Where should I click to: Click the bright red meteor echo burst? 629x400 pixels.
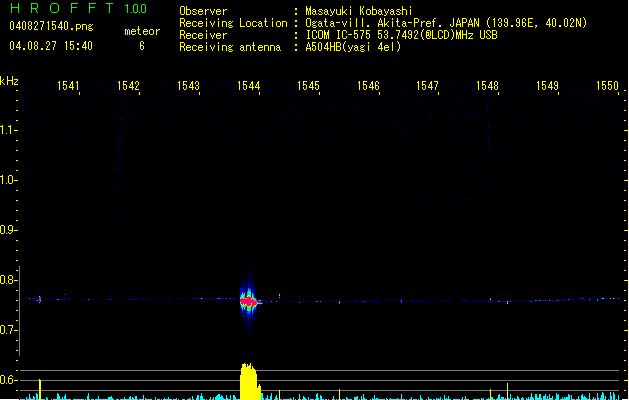pos(248,300)
